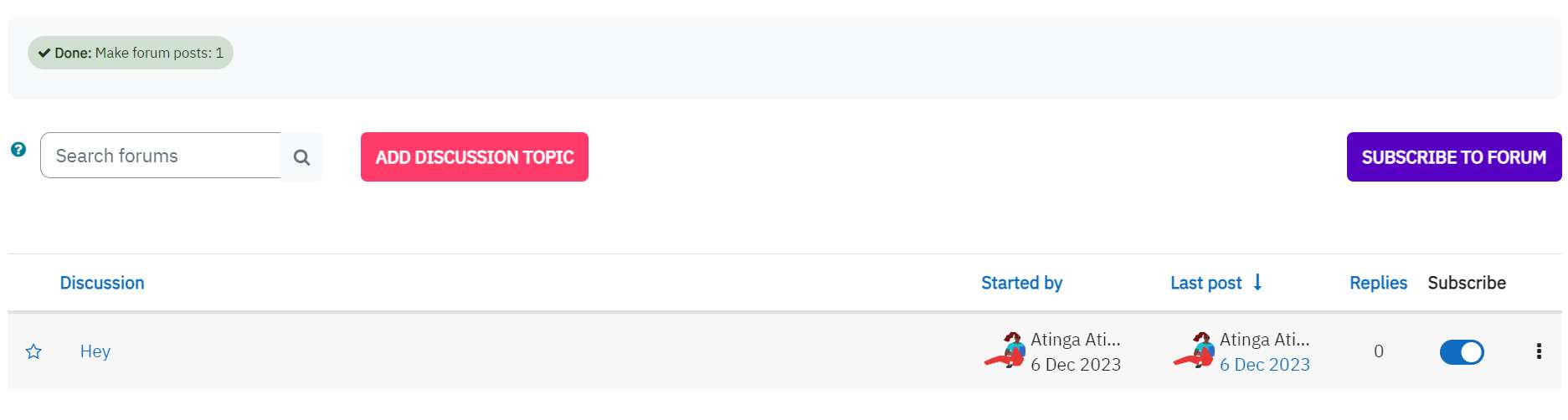Click the Subscribe to Forum button
The width and height of the screenshot is (1568, 420).
(1454, 157)
